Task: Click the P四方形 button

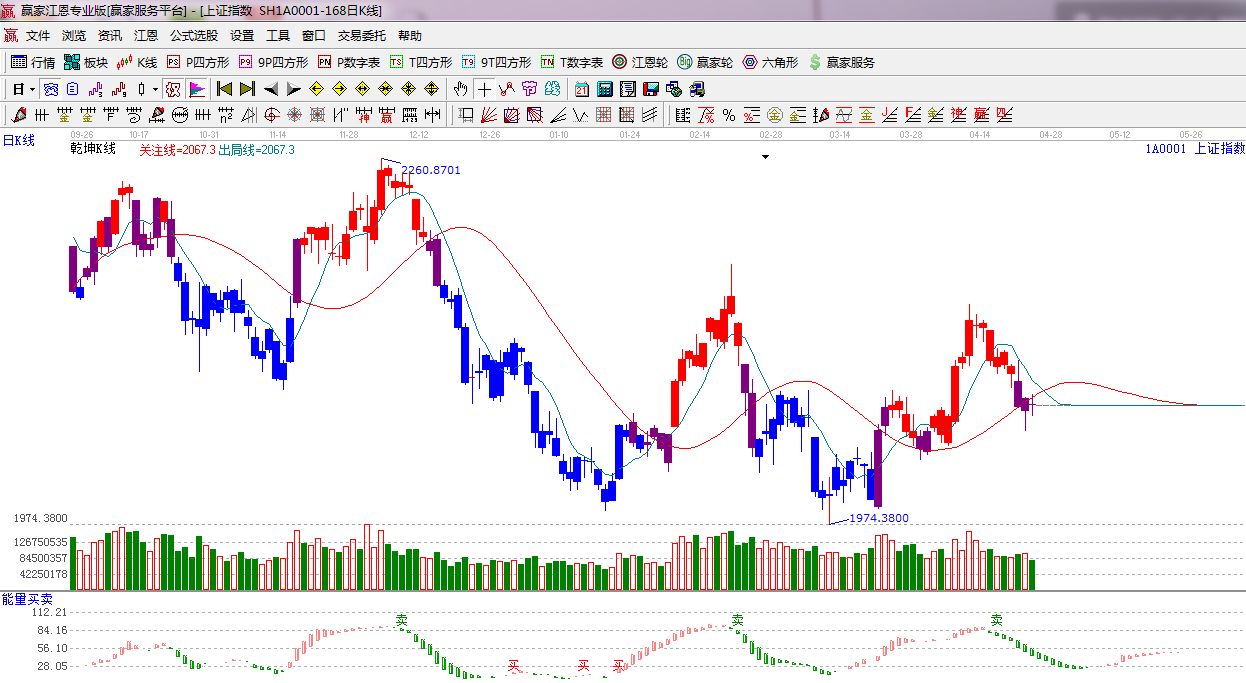Action: [x=198, y=62]
